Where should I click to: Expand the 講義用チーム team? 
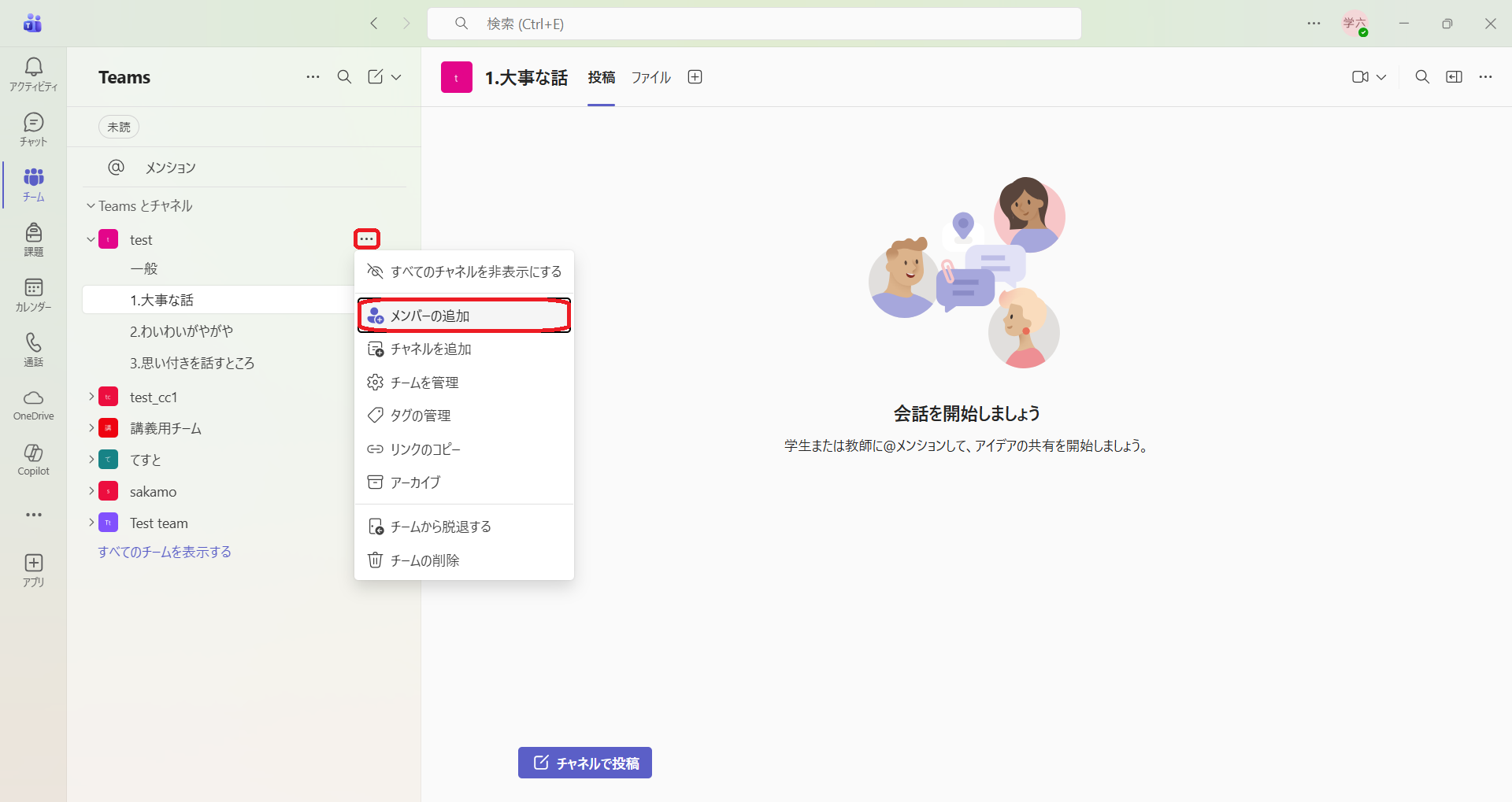tap(91, 428)
